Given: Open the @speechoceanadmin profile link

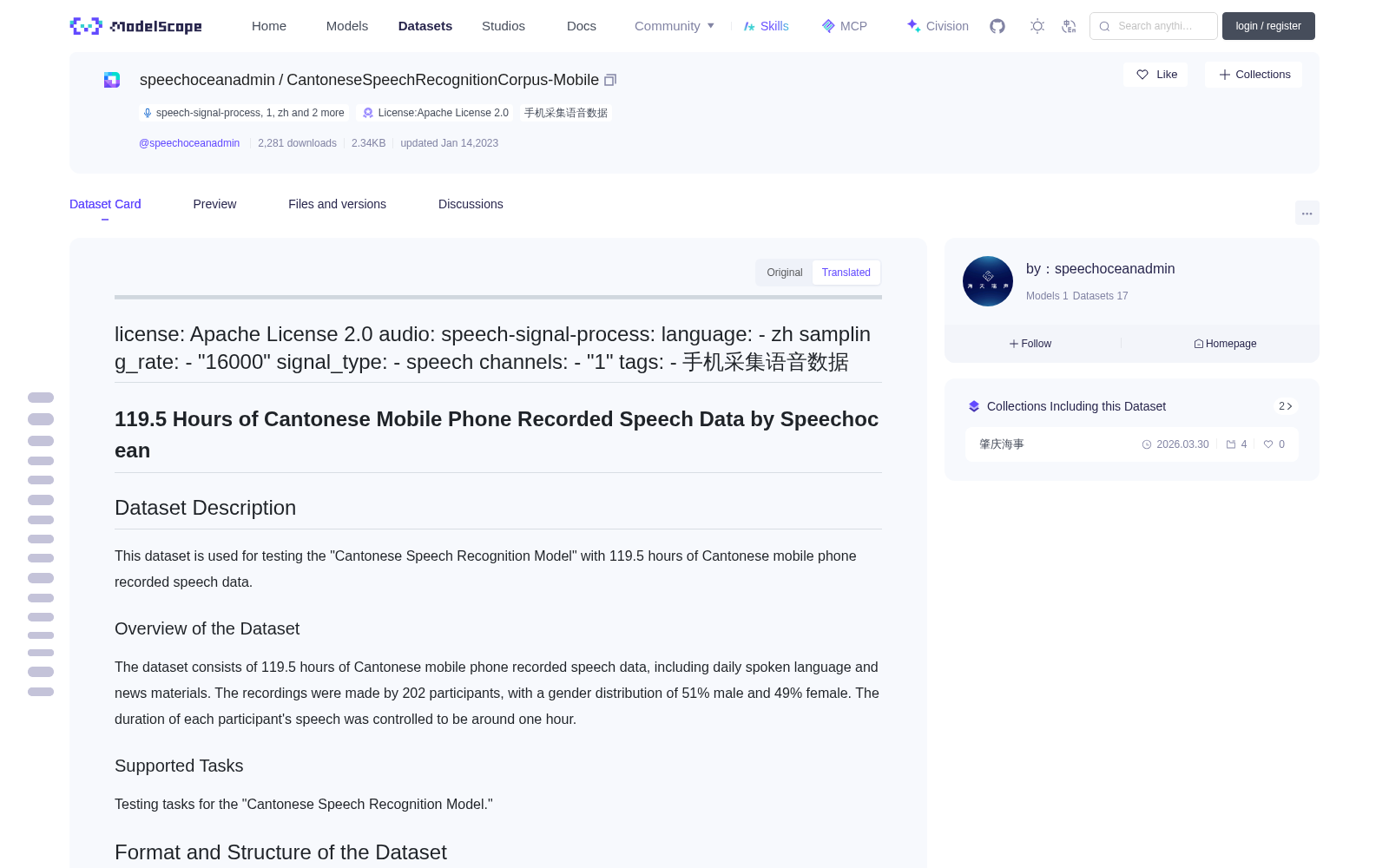Looking at the screenshot, I should 189,143.
